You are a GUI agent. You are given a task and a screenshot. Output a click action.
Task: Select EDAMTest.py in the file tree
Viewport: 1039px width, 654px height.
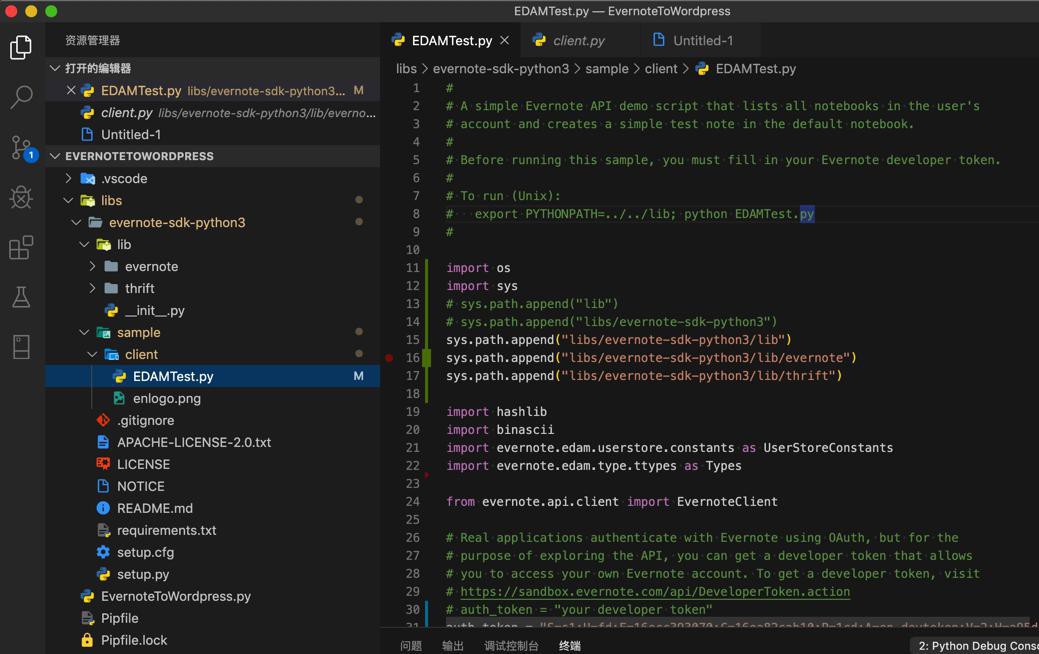point(212,376)
